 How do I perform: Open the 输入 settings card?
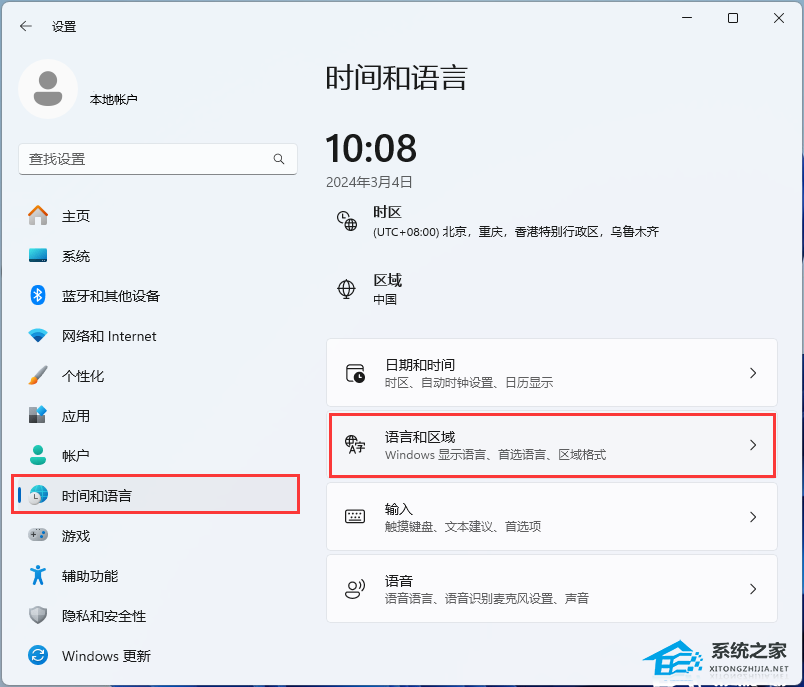point(552,517)
